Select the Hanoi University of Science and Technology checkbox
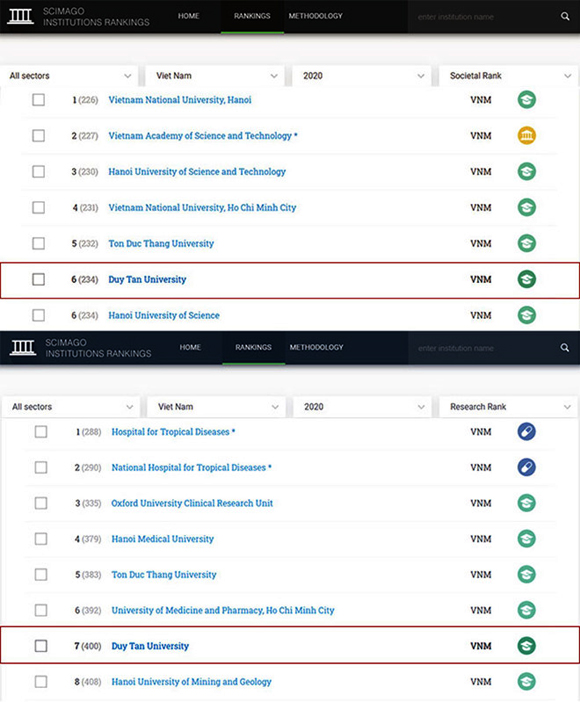Viewport: 580px width, 702px height. coord(39,171)
